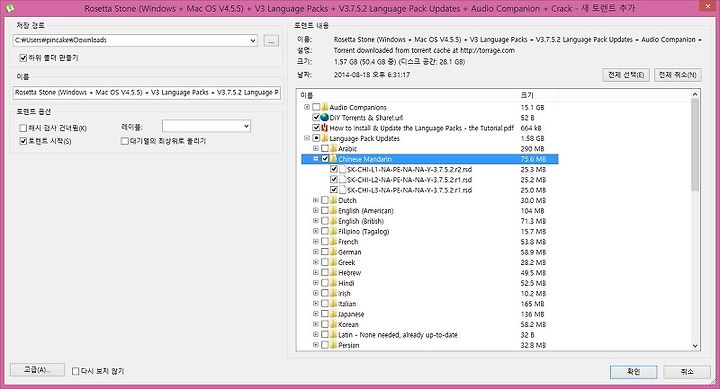The height and width of the screenshot is (389, 720).
Task: Click the browse (...) button for save path
Action: pyautogui.click(x=271, y=40)
